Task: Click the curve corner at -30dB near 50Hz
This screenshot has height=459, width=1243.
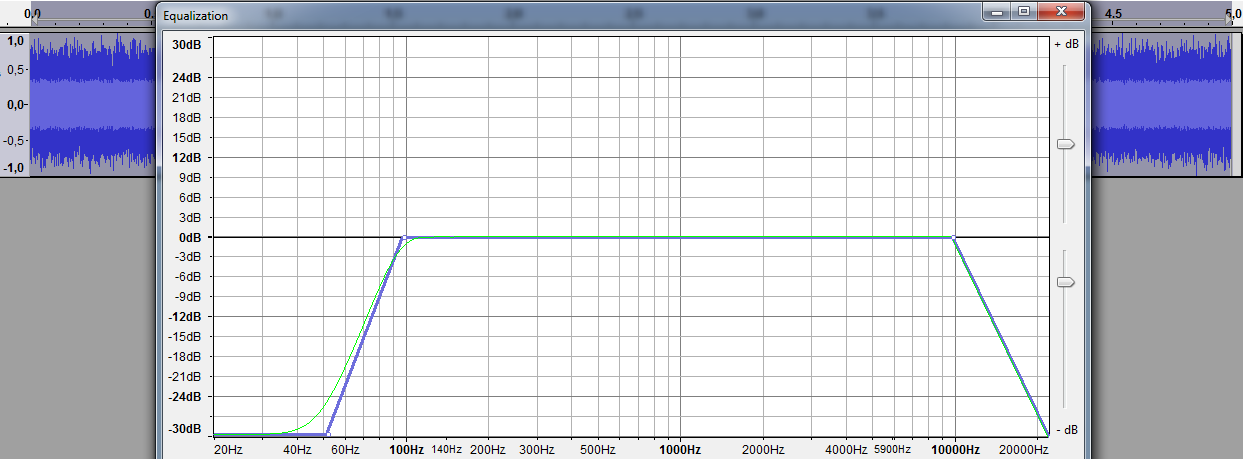Action: (x=326, y=434)
